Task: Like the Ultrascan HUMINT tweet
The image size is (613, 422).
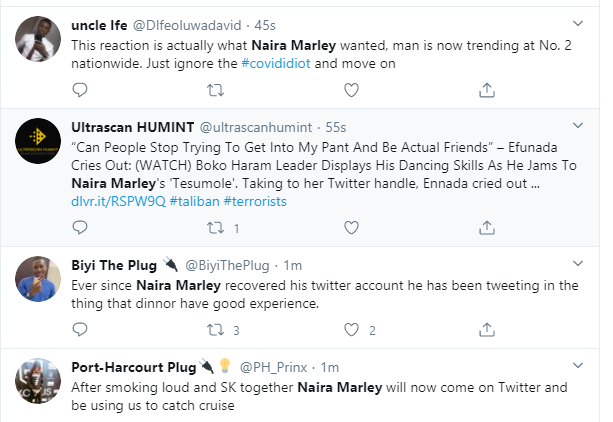Action: [350, 229]
